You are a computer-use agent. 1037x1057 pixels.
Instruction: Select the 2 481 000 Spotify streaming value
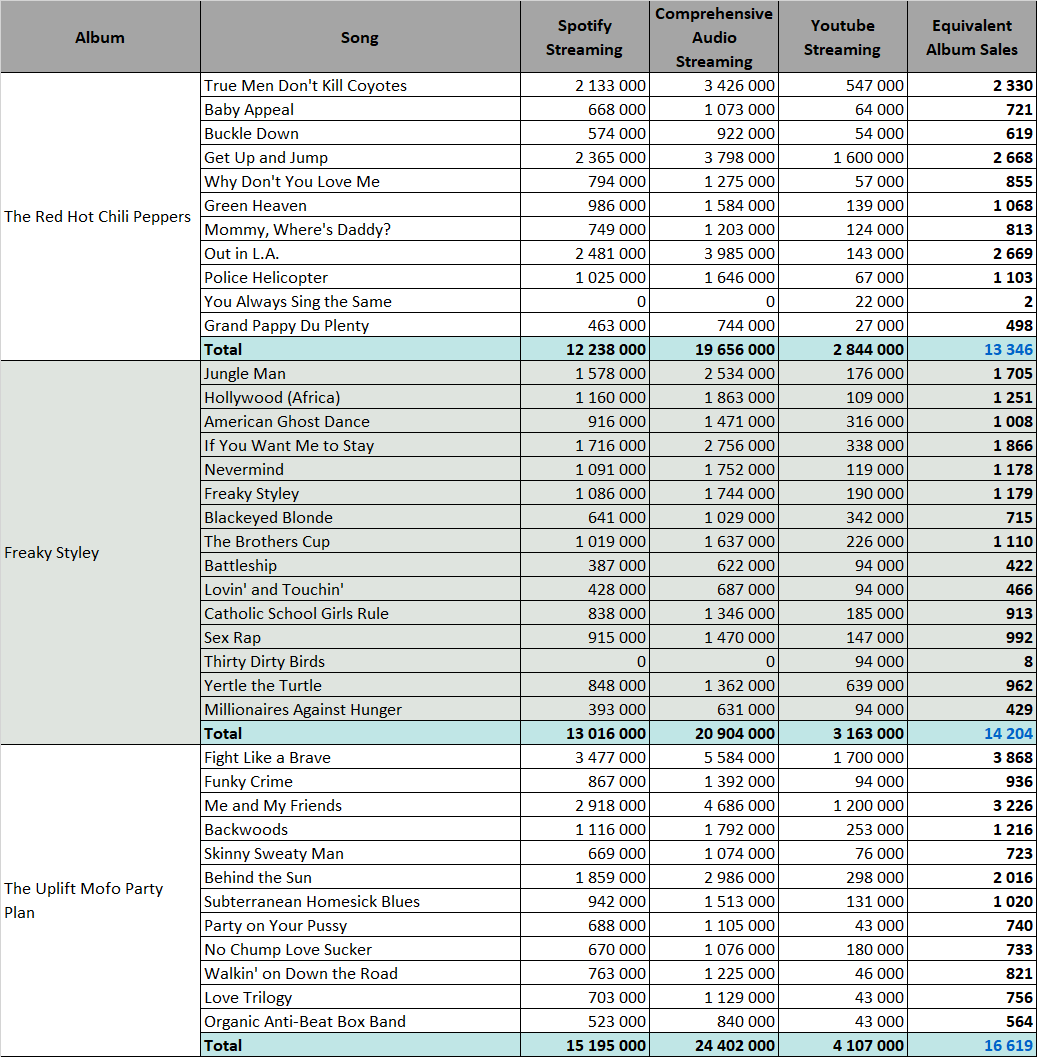pos(585,253)
